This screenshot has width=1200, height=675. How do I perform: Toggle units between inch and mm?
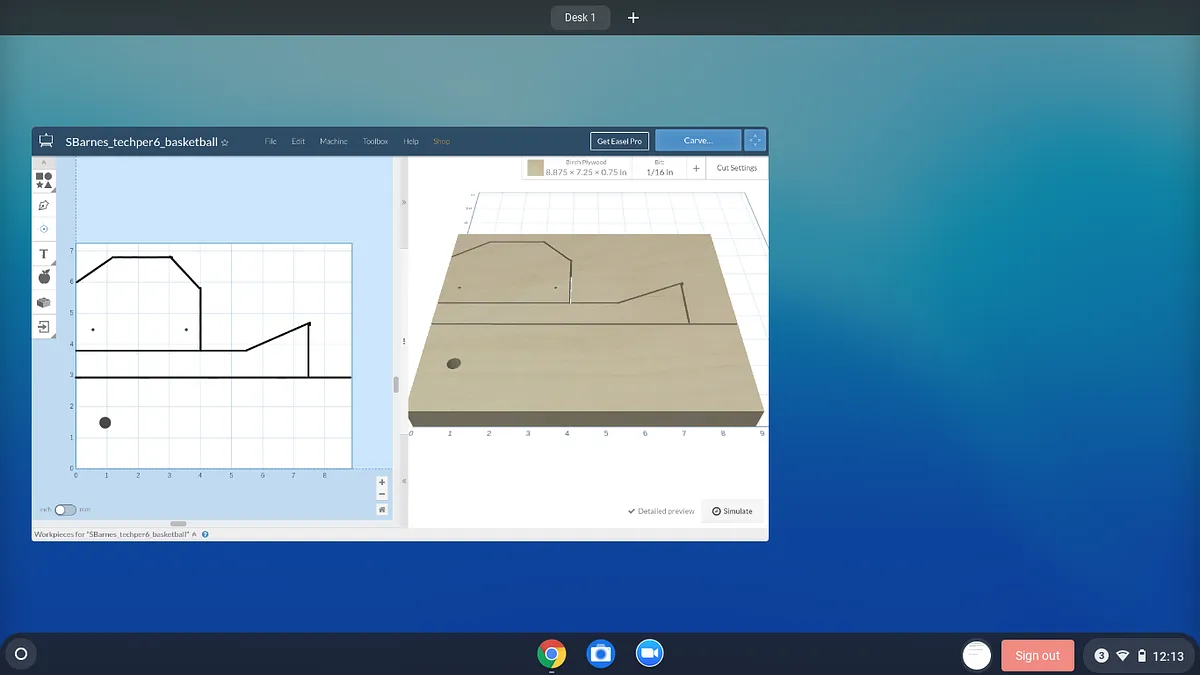[65, 509]
